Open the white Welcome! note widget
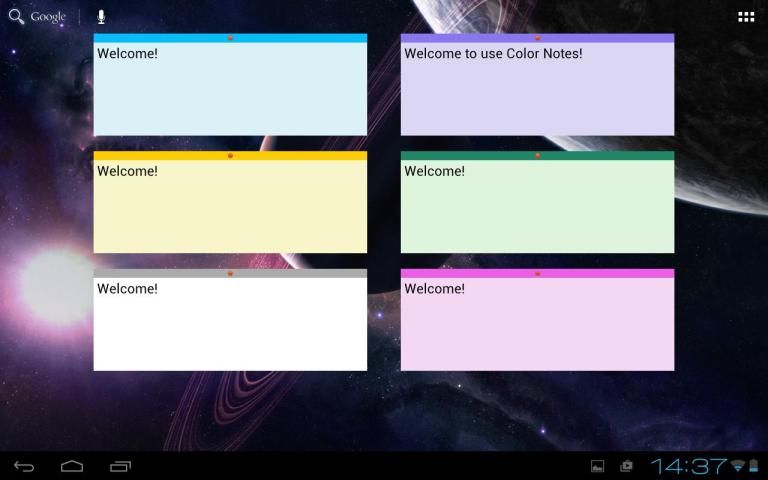The image size is (768, 480). coord(230,324)
